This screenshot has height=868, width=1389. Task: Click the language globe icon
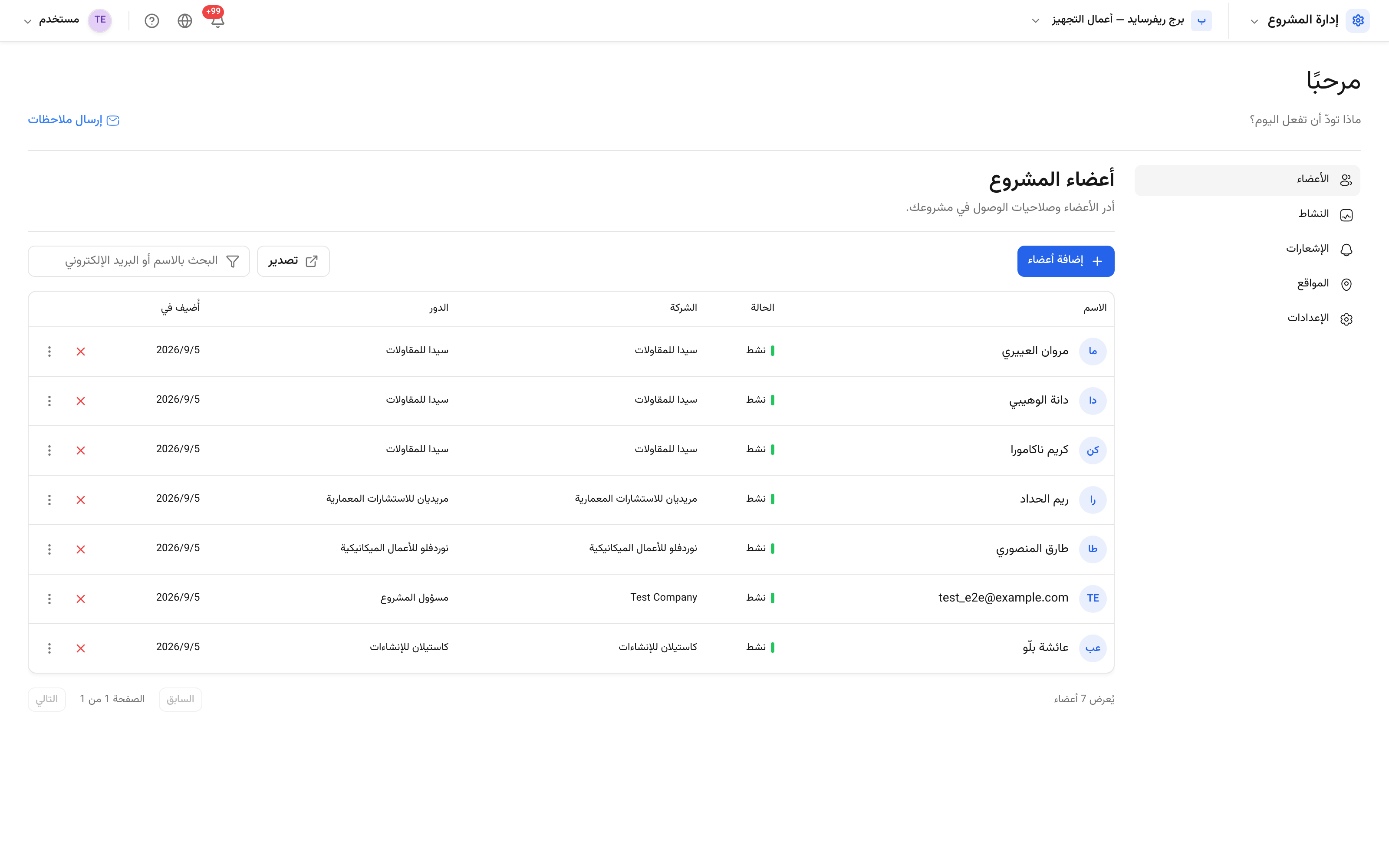[x=185, y=21]
